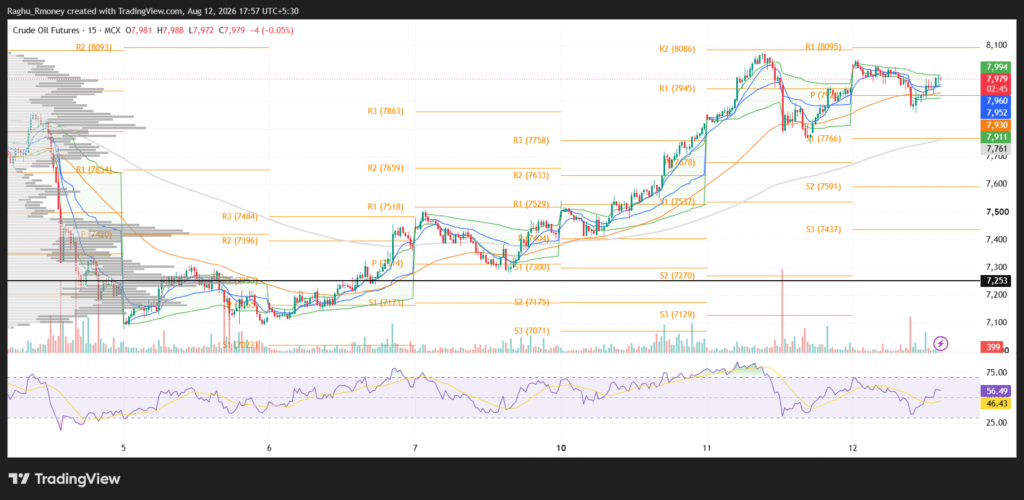Click the R2 (8093) pivot label
Image resolution: width=1024 pixels, height=500 pixels.
94,47
